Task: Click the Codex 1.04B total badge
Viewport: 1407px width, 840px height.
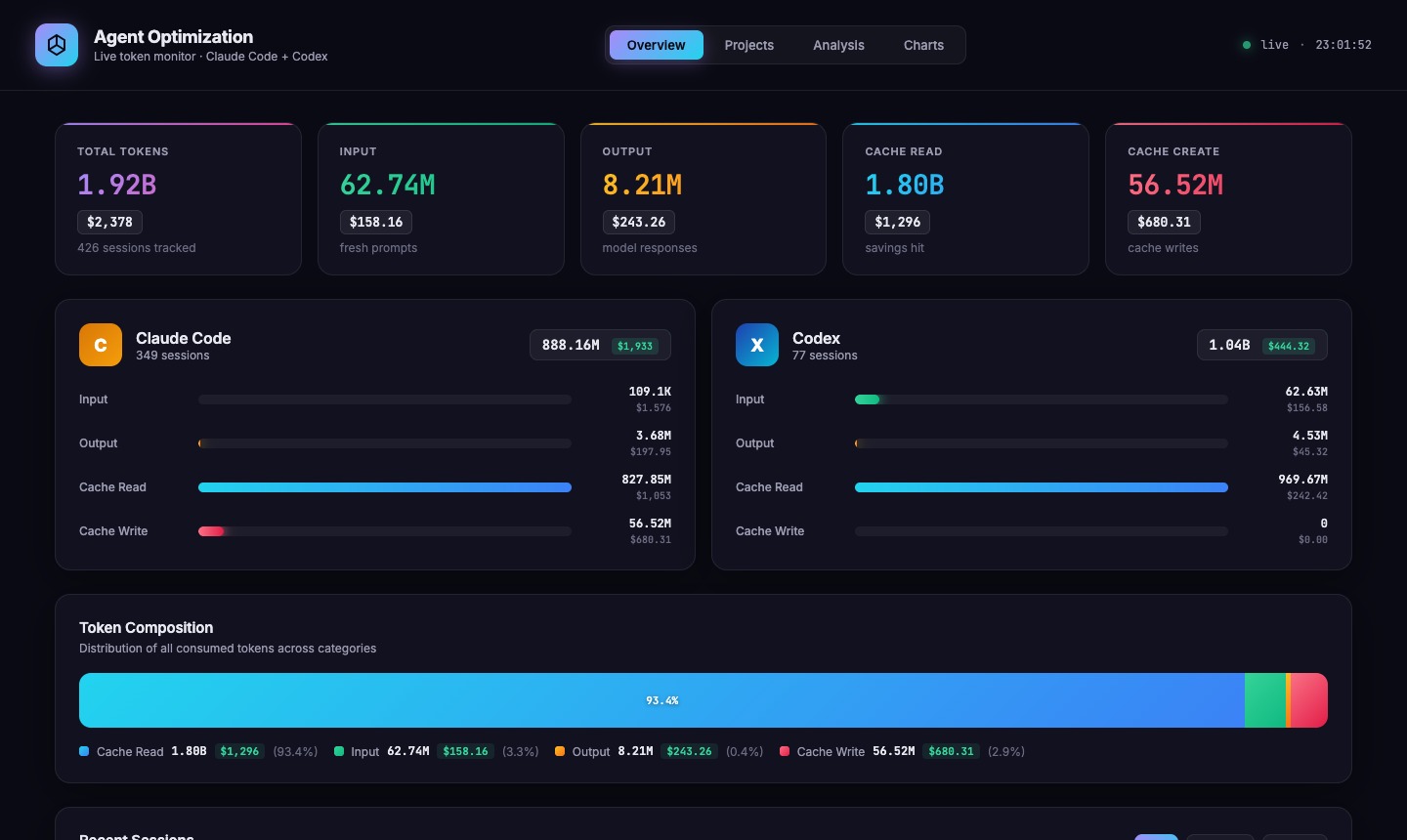Action: click(1261, 345)
